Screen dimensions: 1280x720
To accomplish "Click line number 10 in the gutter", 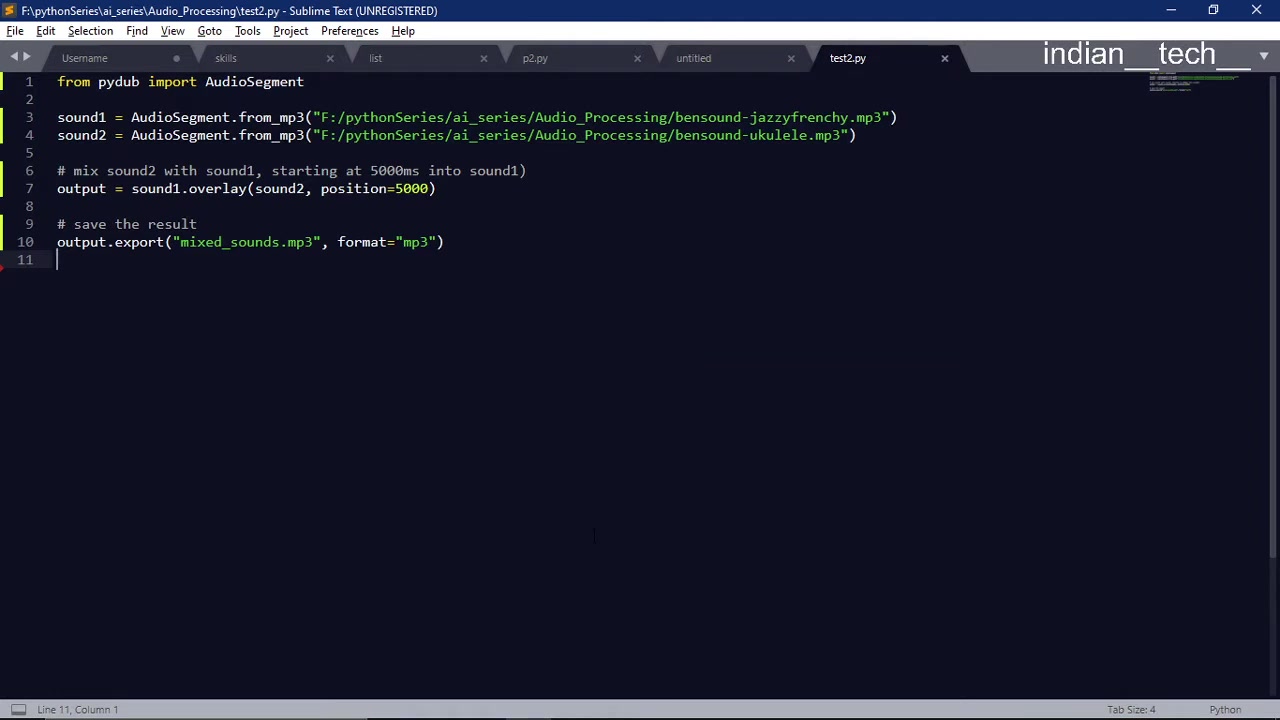I will pos(25,242).
